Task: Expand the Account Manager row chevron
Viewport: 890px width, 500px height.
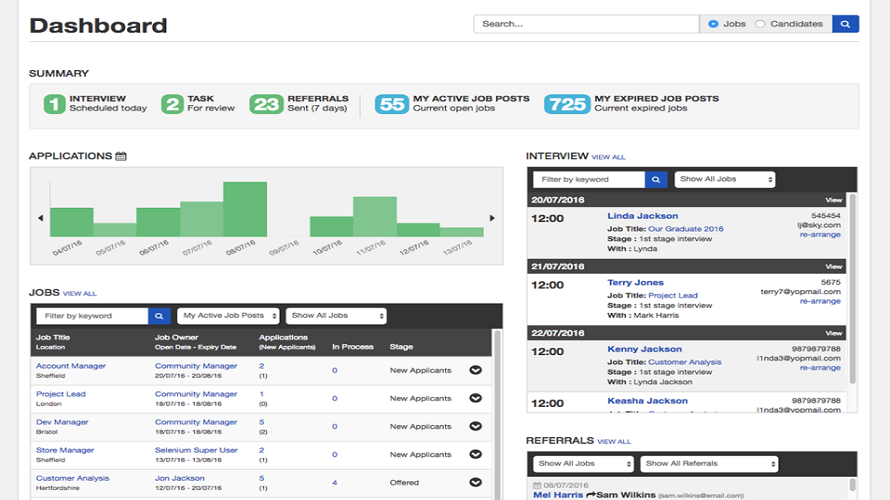Action: coord(475,370)
